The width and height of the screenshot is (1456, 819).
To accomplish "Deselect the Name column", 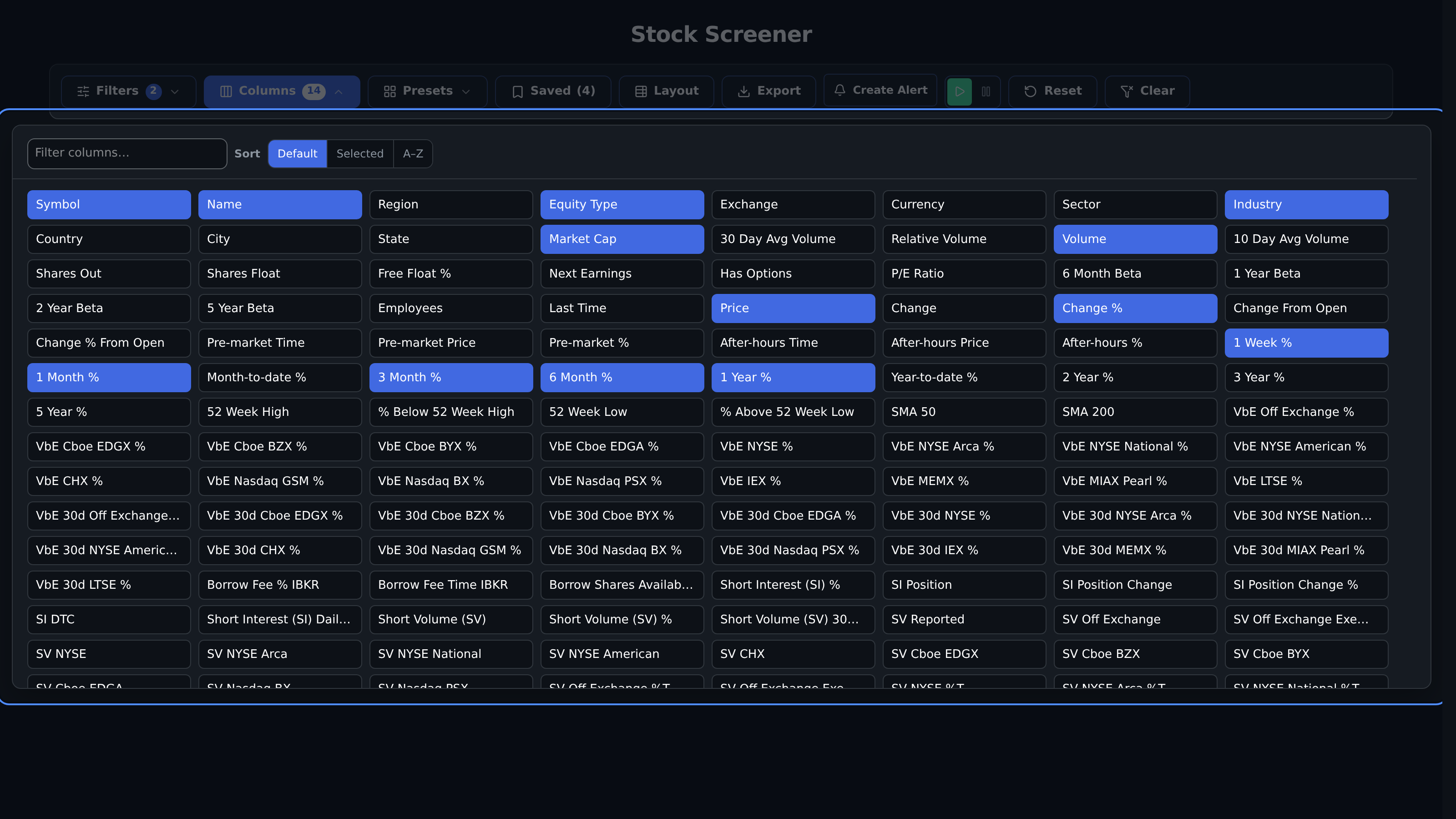I will tap(280, 205).
